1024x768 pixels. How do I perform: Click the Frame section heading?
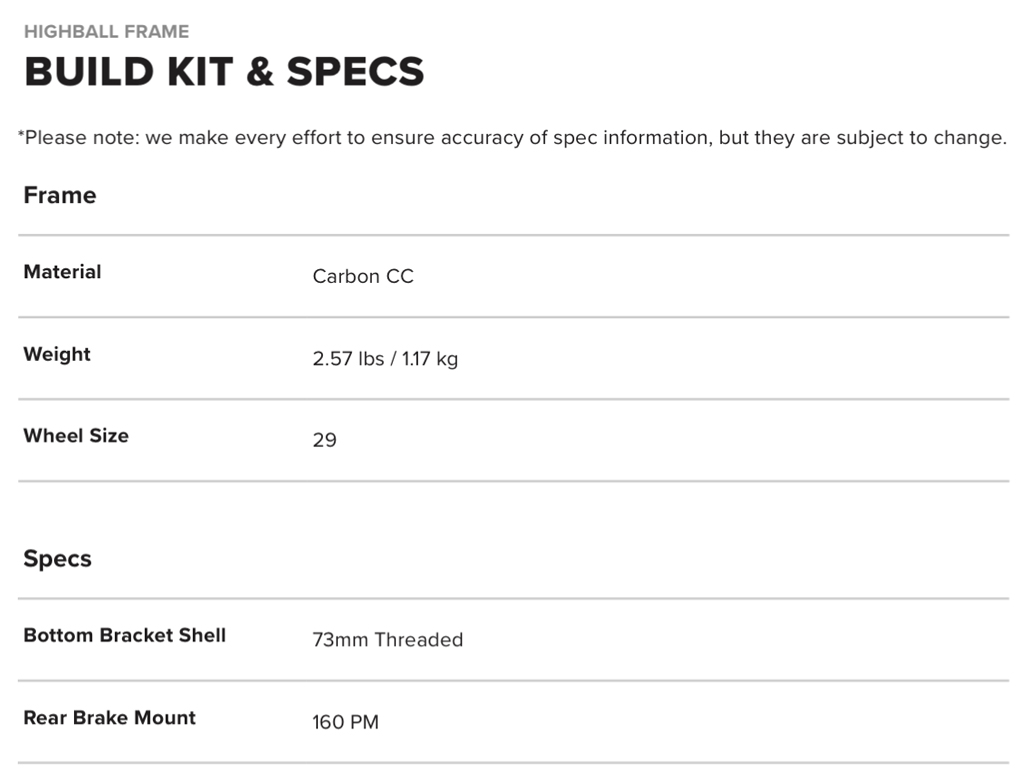click(60, 195)
